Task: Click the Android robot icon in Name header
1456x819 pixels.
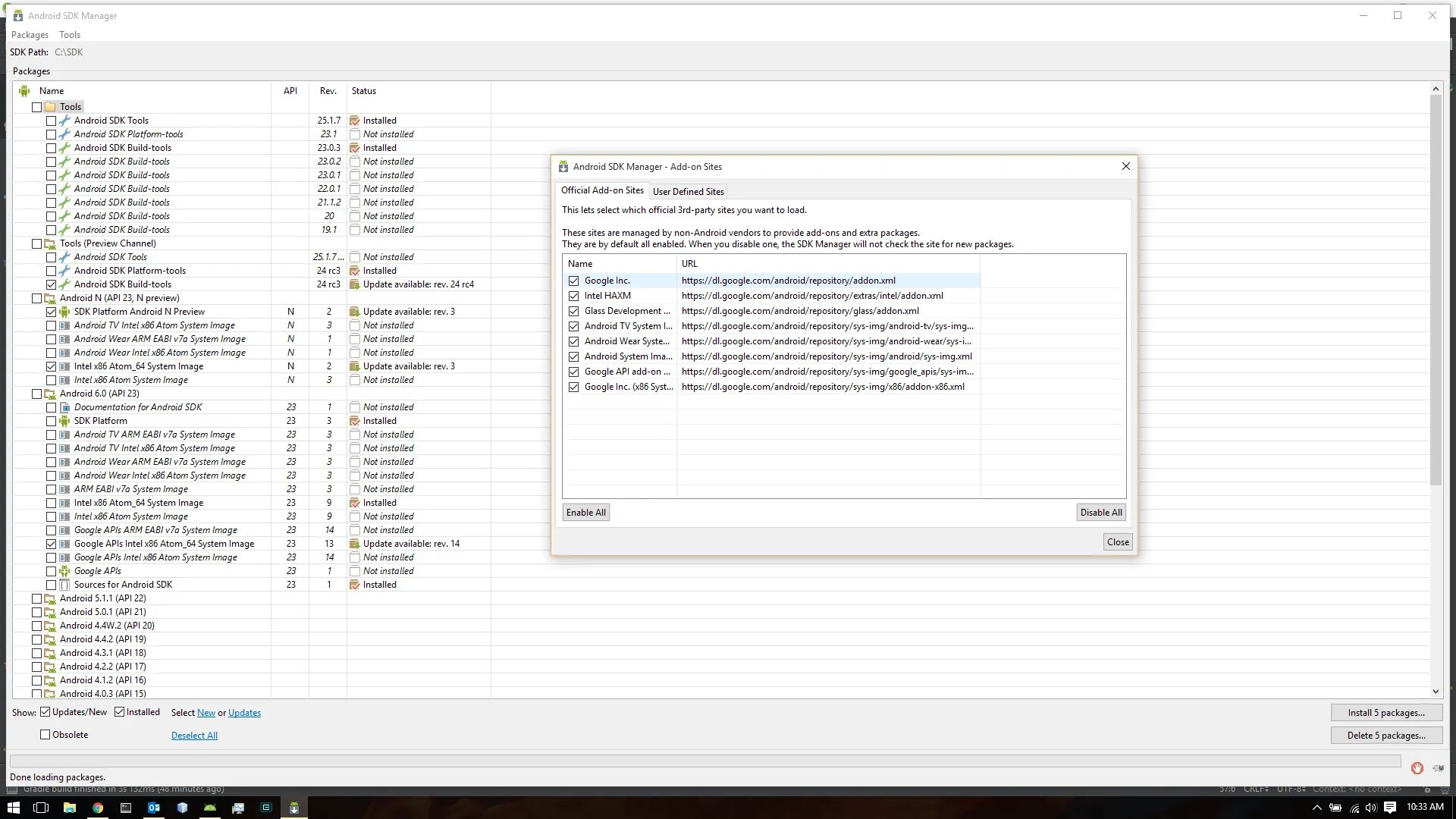Action: pos(24,91)
